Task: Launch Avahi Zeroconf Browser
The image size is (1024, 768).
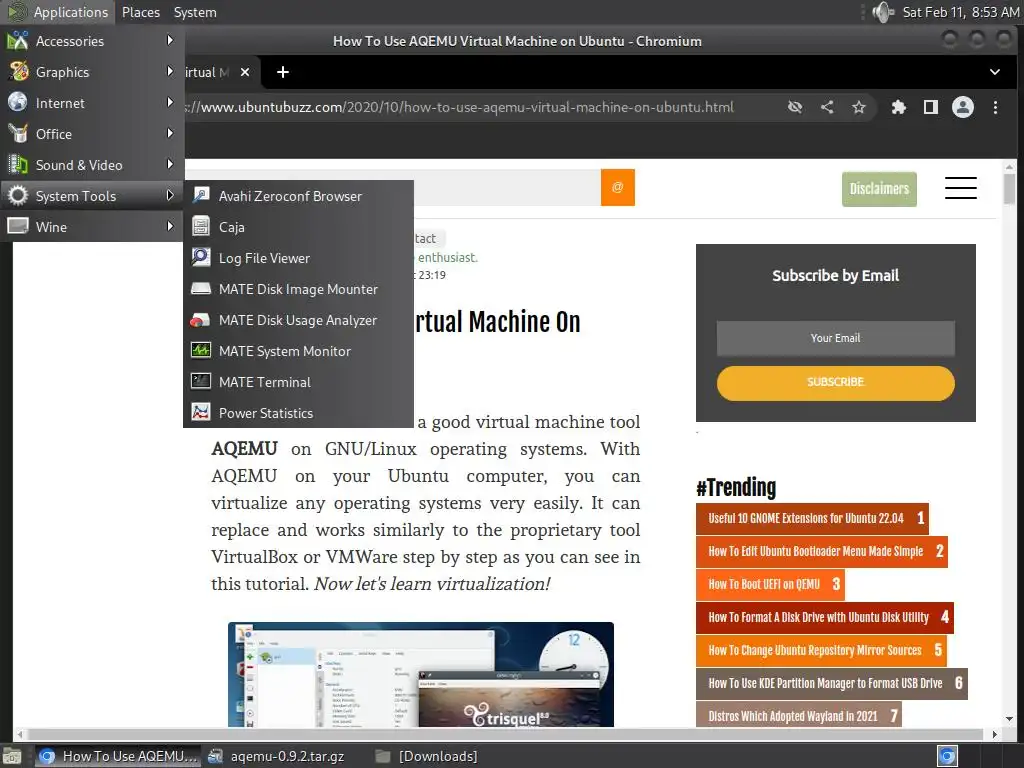Action: click(298, 196)
